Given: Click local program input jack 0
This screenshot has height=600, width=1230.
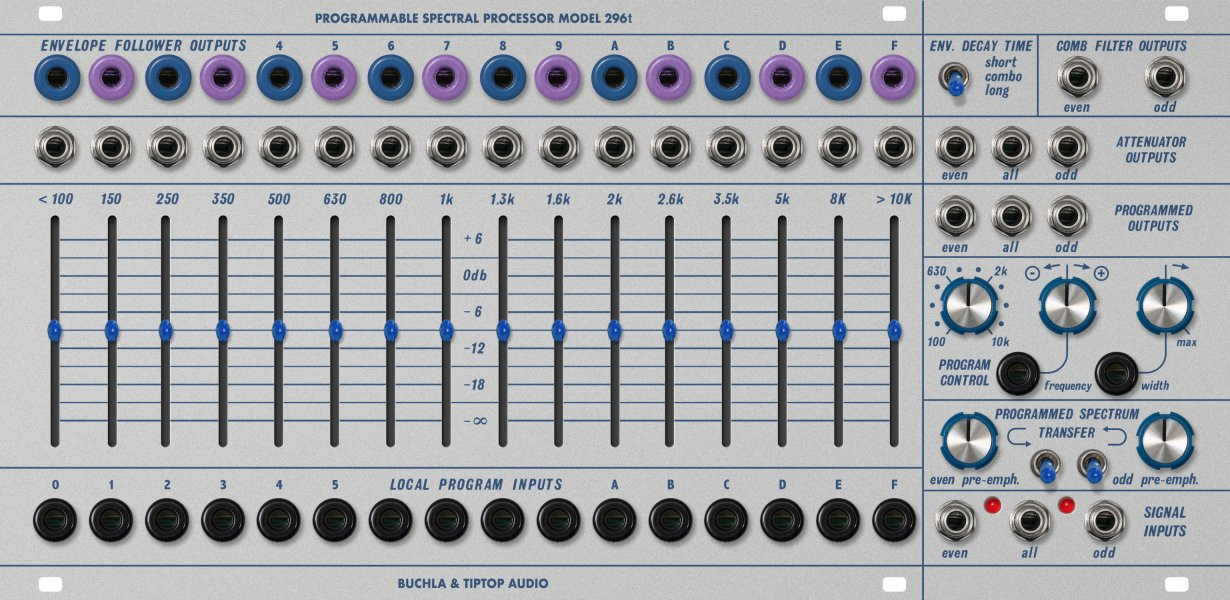Looking at the screenshot, I should (56, 519).
